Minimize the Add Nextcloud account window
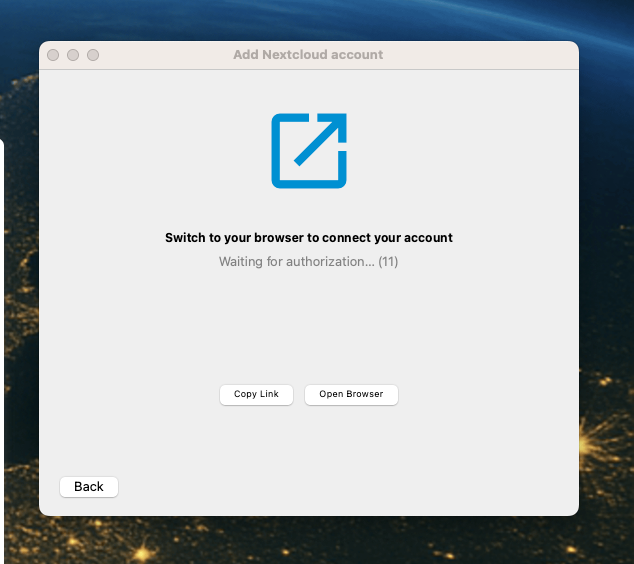This screenshot has height=564, width=634. [73, 55]
